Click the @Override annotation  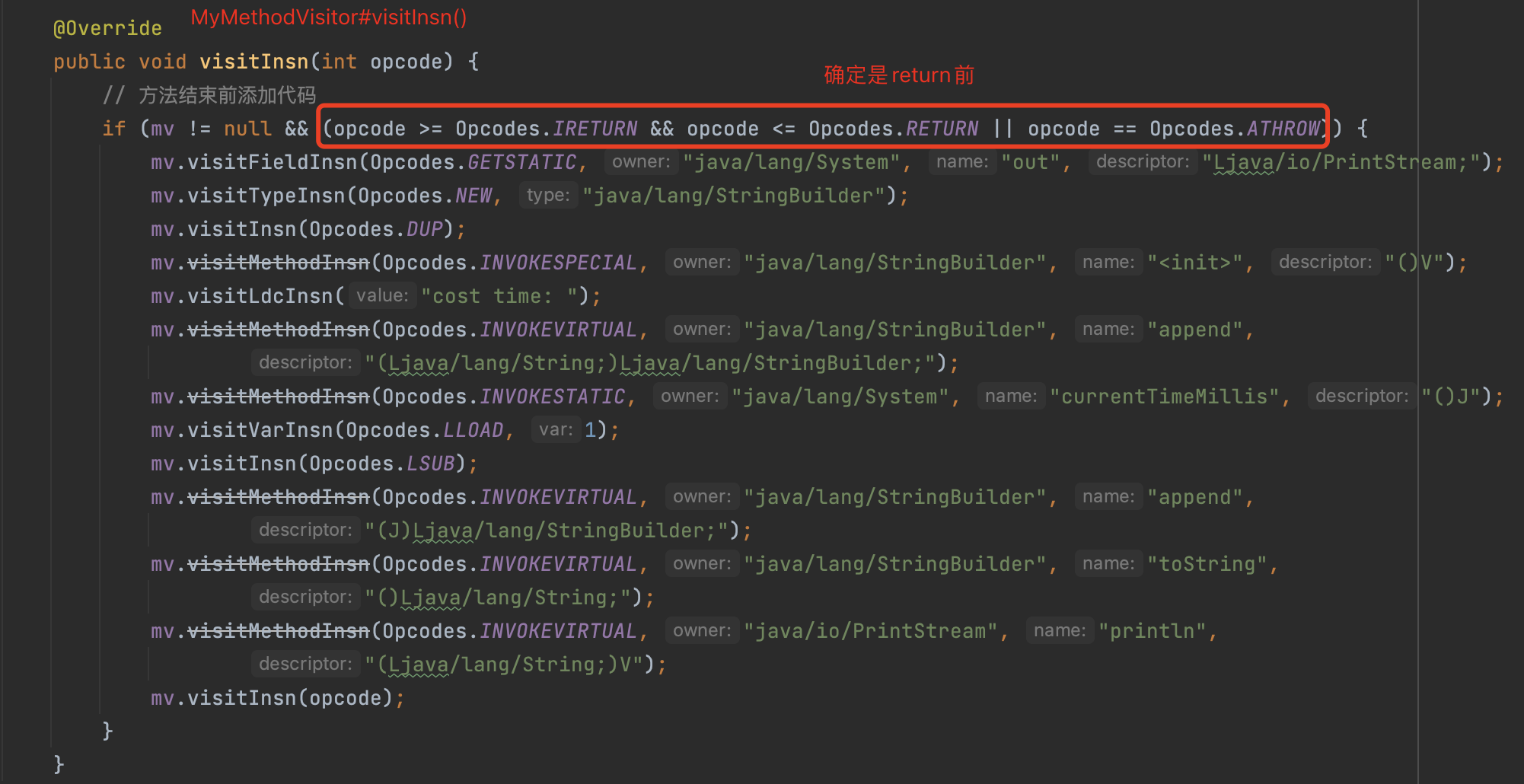click(107, 28)
